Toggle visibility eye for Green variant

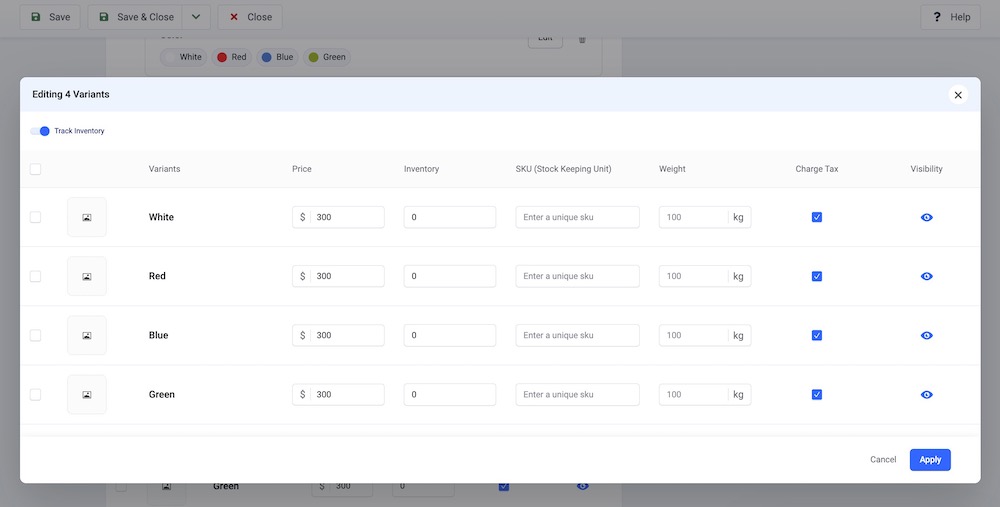coord(926,394)
